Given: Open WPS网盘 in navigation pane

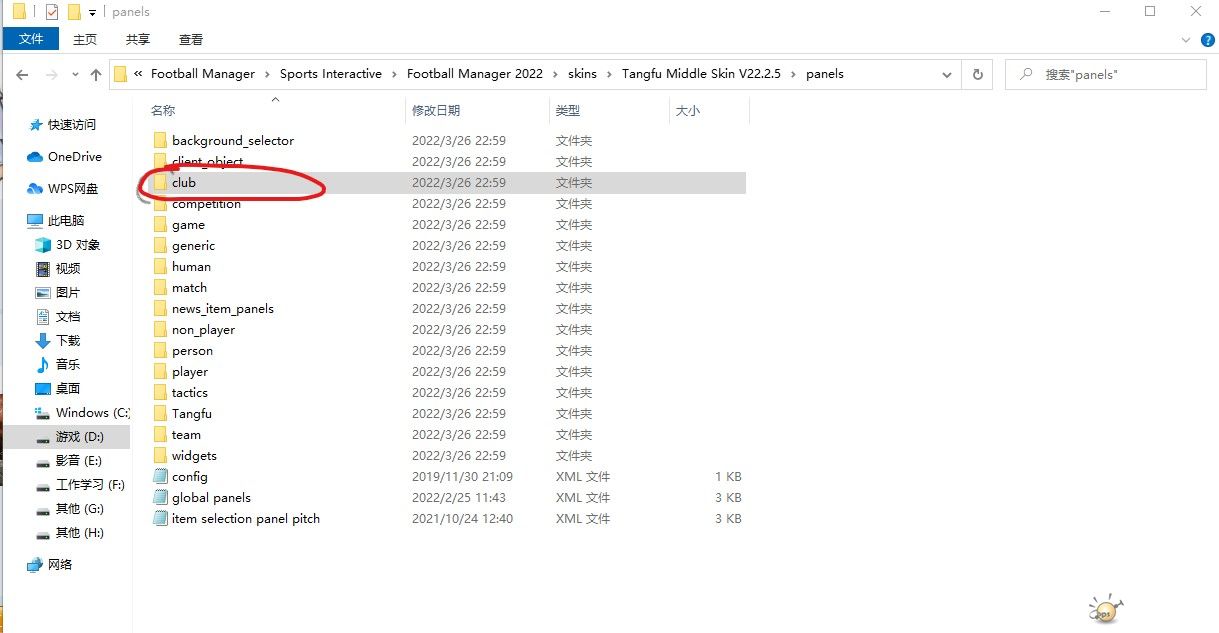Looking at the screenshot, I should (x=74, y=189).
